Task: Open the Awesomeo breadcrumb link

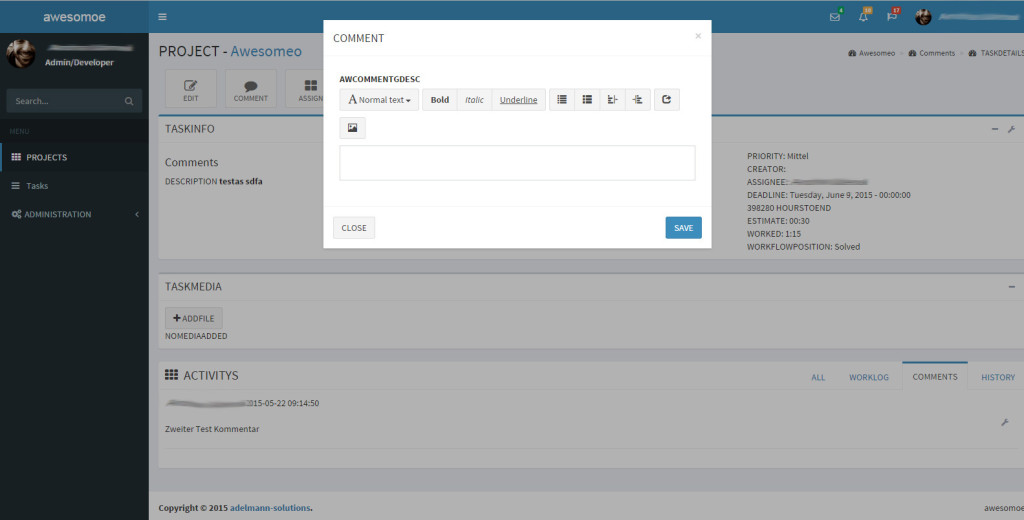Action: (872, 54)
